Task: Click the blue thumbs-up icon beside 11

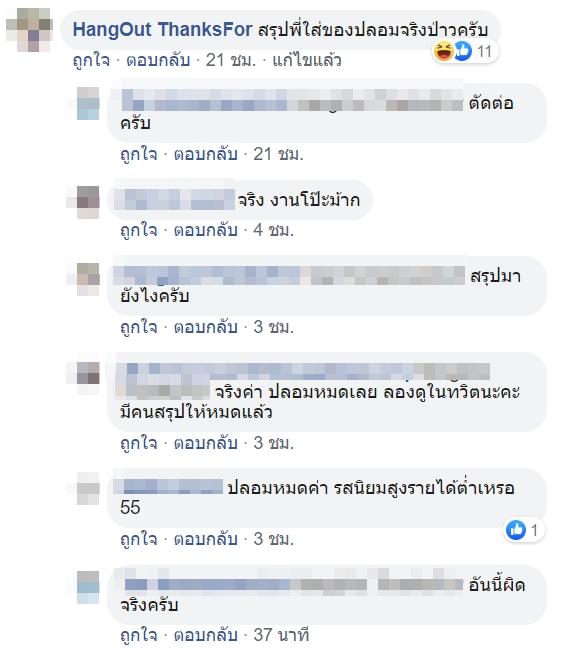Action: click(463, 51)
